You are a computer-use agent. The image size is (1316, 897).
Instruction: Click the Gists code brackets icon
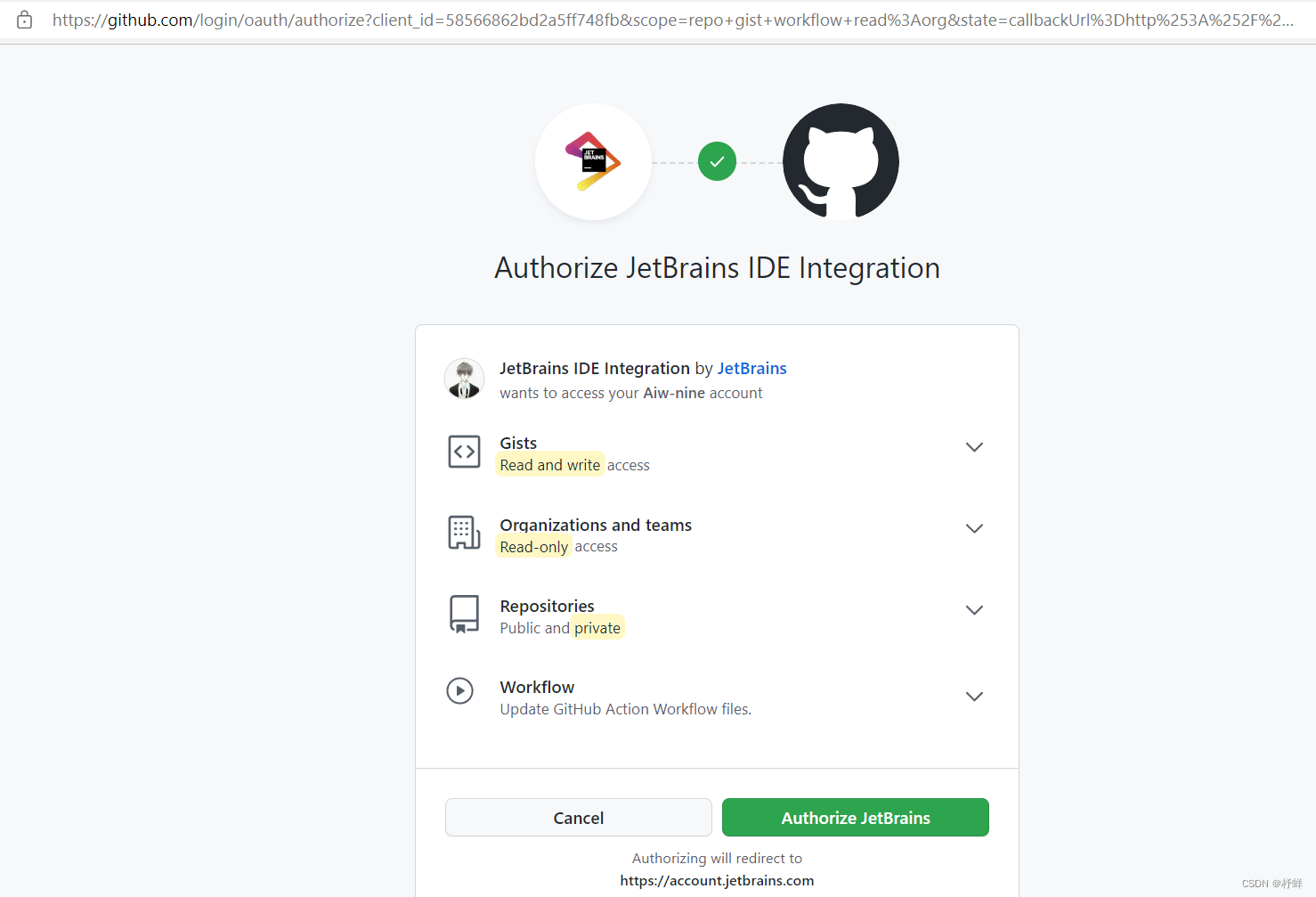[464, 453]
